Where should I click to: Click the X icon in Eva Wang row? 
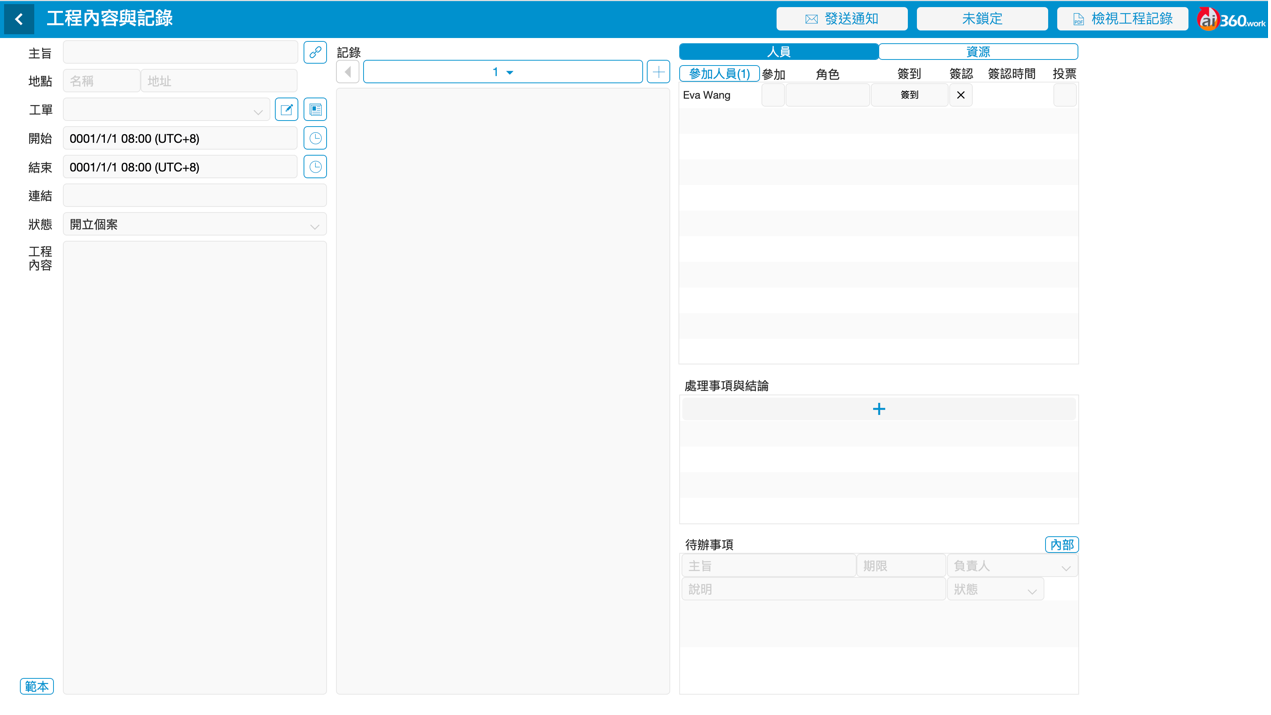[960, 95]
